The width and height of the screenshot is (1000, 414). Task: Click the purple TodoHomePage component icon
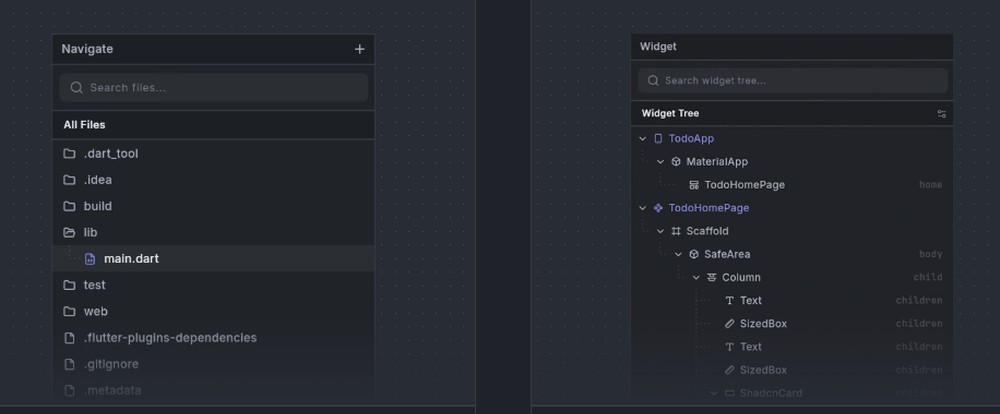[658, 208]
